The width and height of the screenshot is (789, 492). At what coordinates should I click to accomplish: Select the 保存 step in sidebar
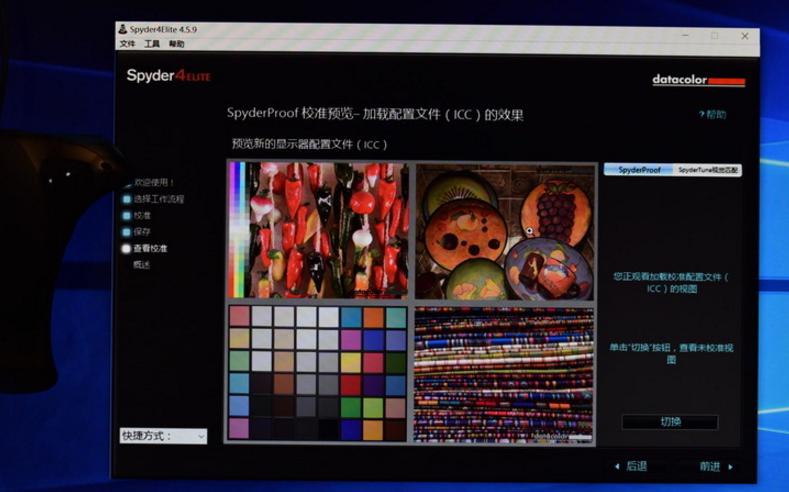pos(137,232)
